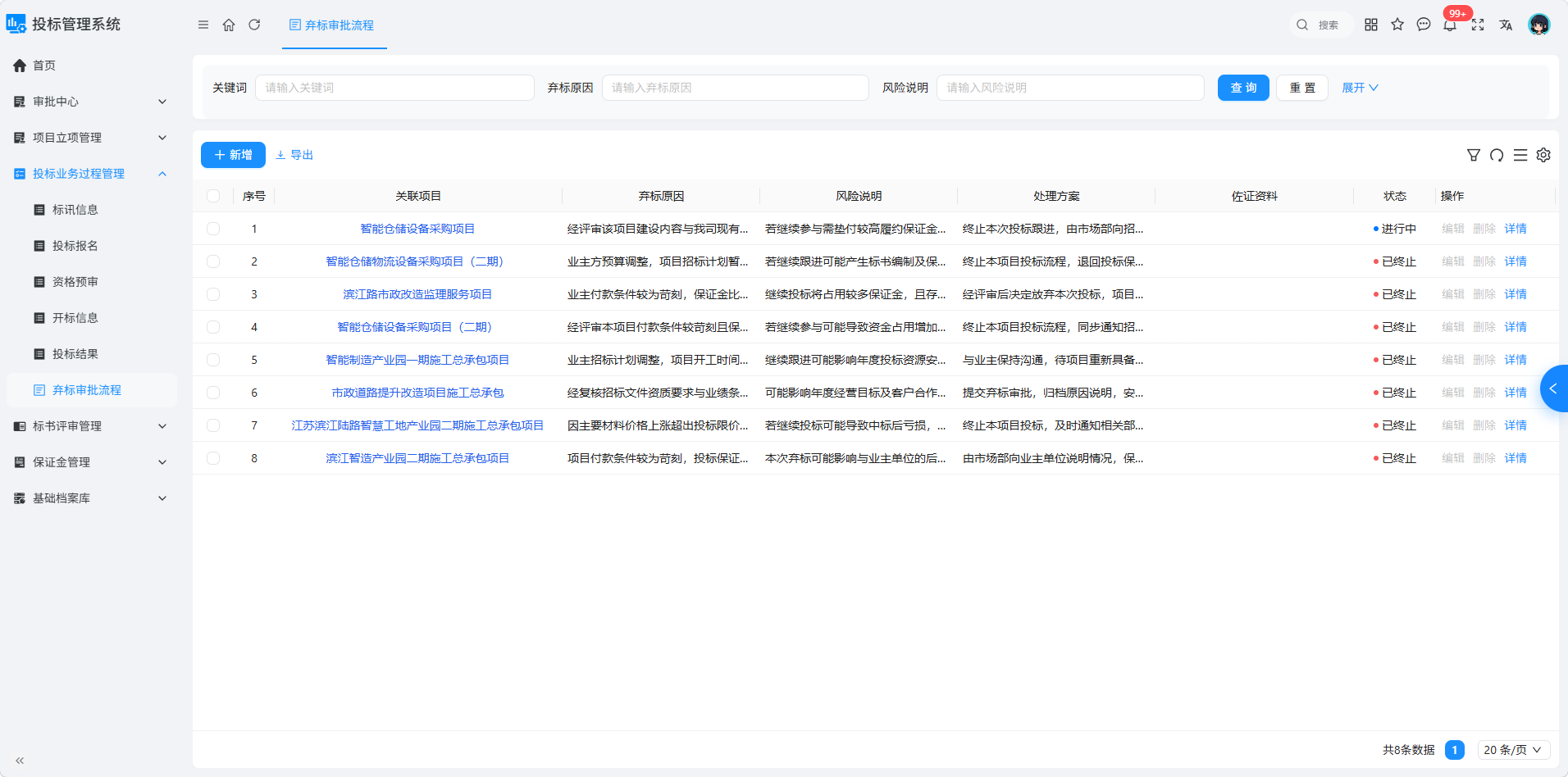This screenshot has width=1568, height=777.
Task: Open 开标信息 menu item
Action: (x=91, y=318)
